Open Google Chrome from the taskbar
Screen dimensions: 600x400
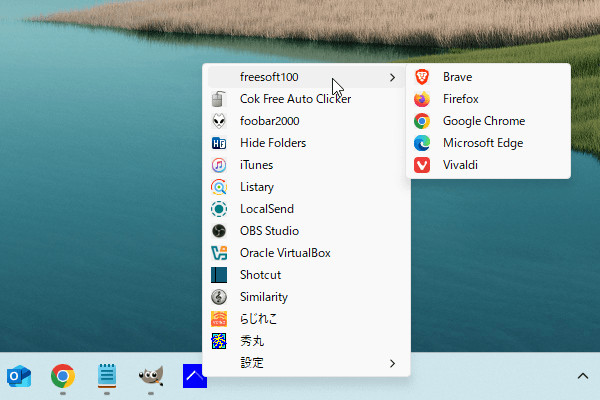(x=63, y=376)
